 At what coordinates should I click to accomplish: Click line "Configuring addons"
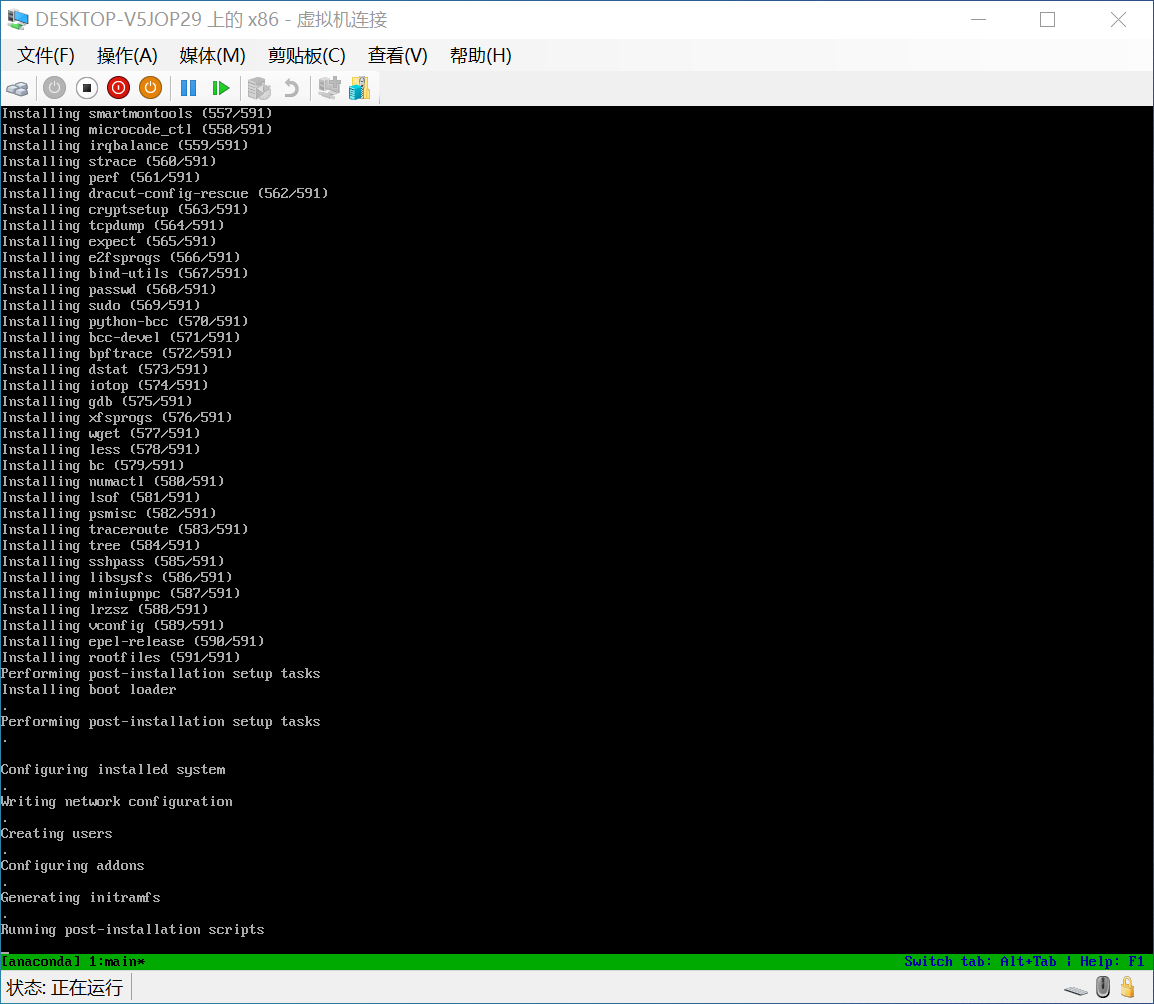72,866
